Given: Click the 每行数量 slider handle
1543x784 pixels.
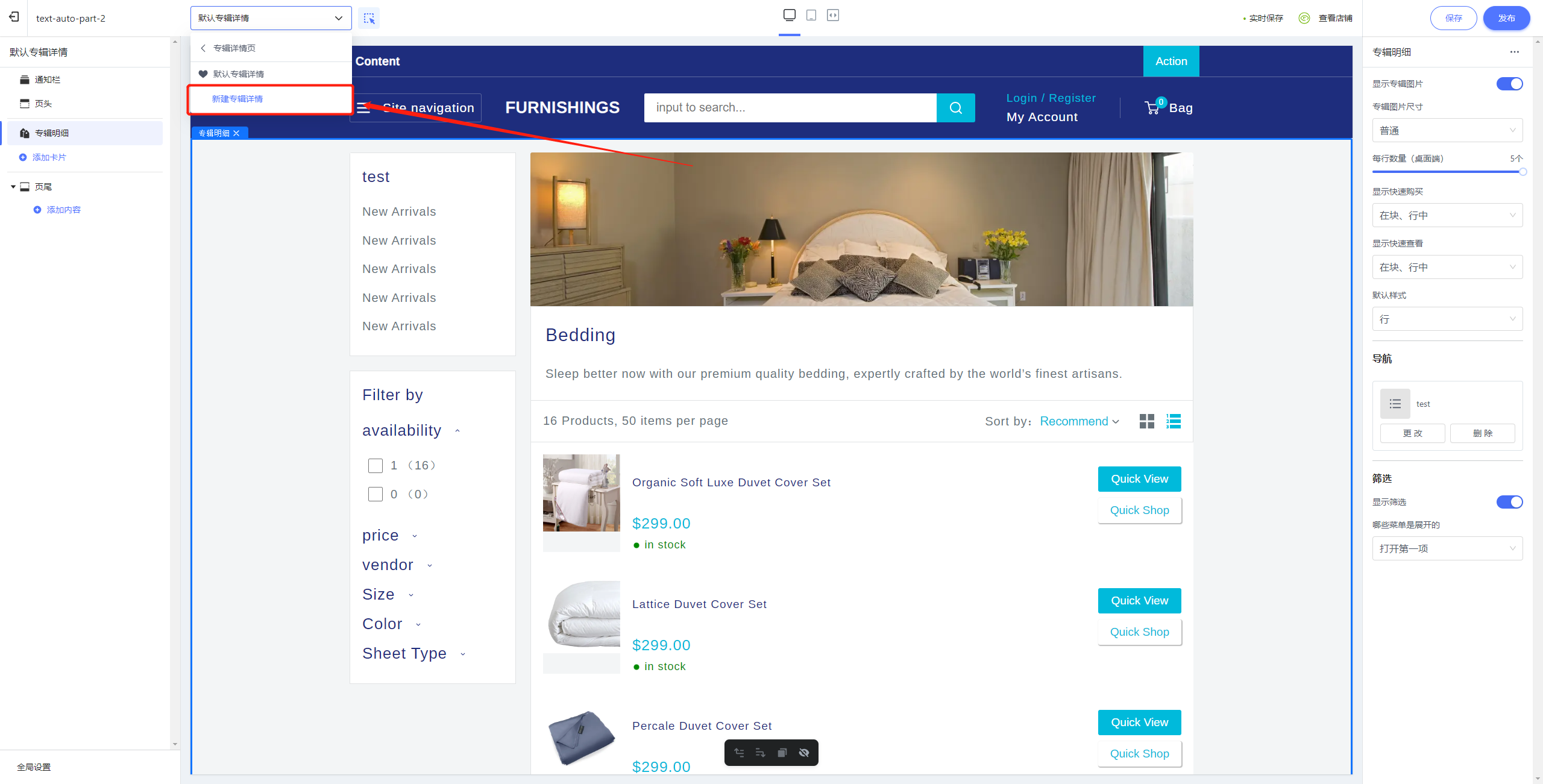Looking at the screenshot, I should coord(1523,172).
